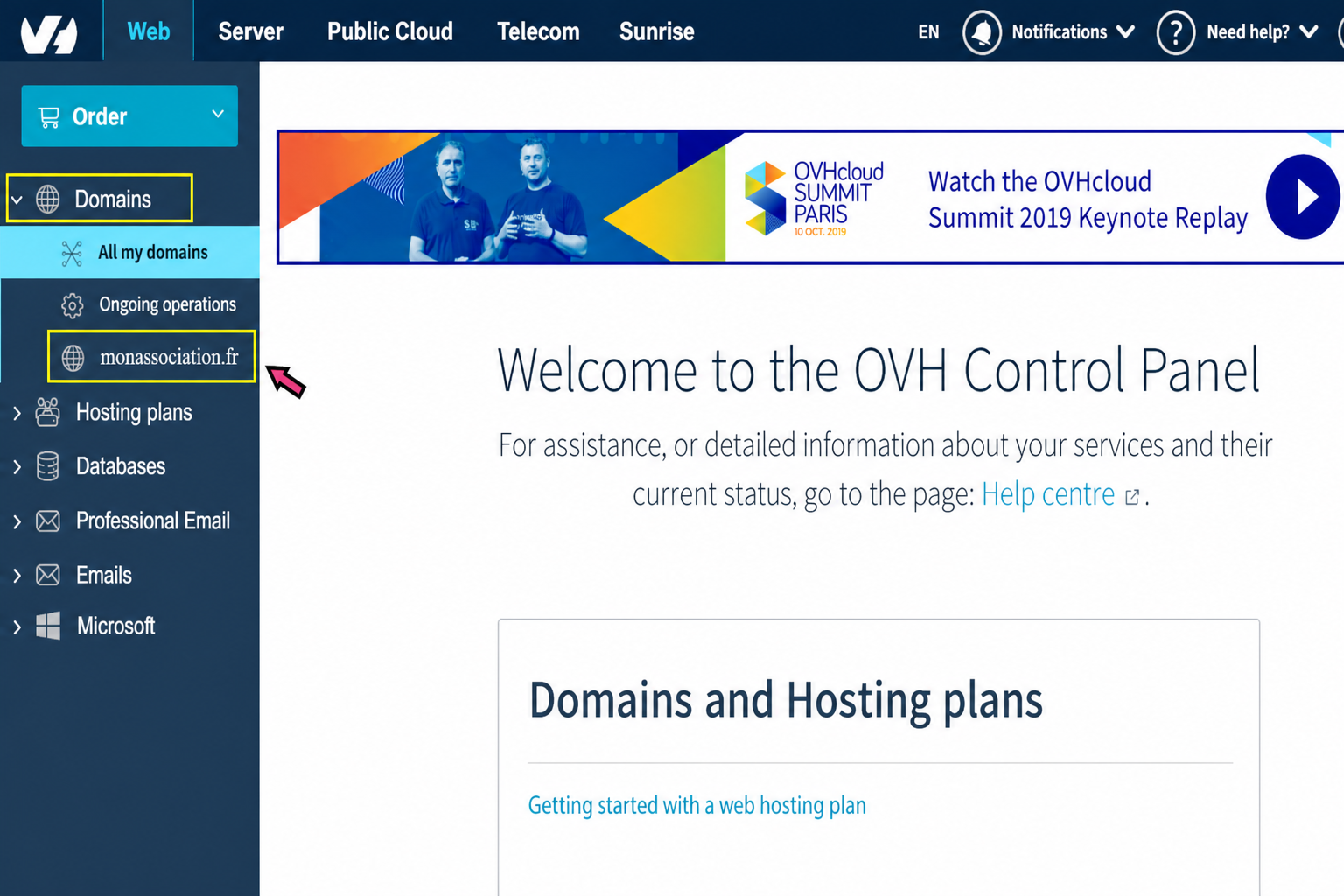1344x896 pixels.
Task: Click the banner photo of two presenters
Action: coord(499,197)
